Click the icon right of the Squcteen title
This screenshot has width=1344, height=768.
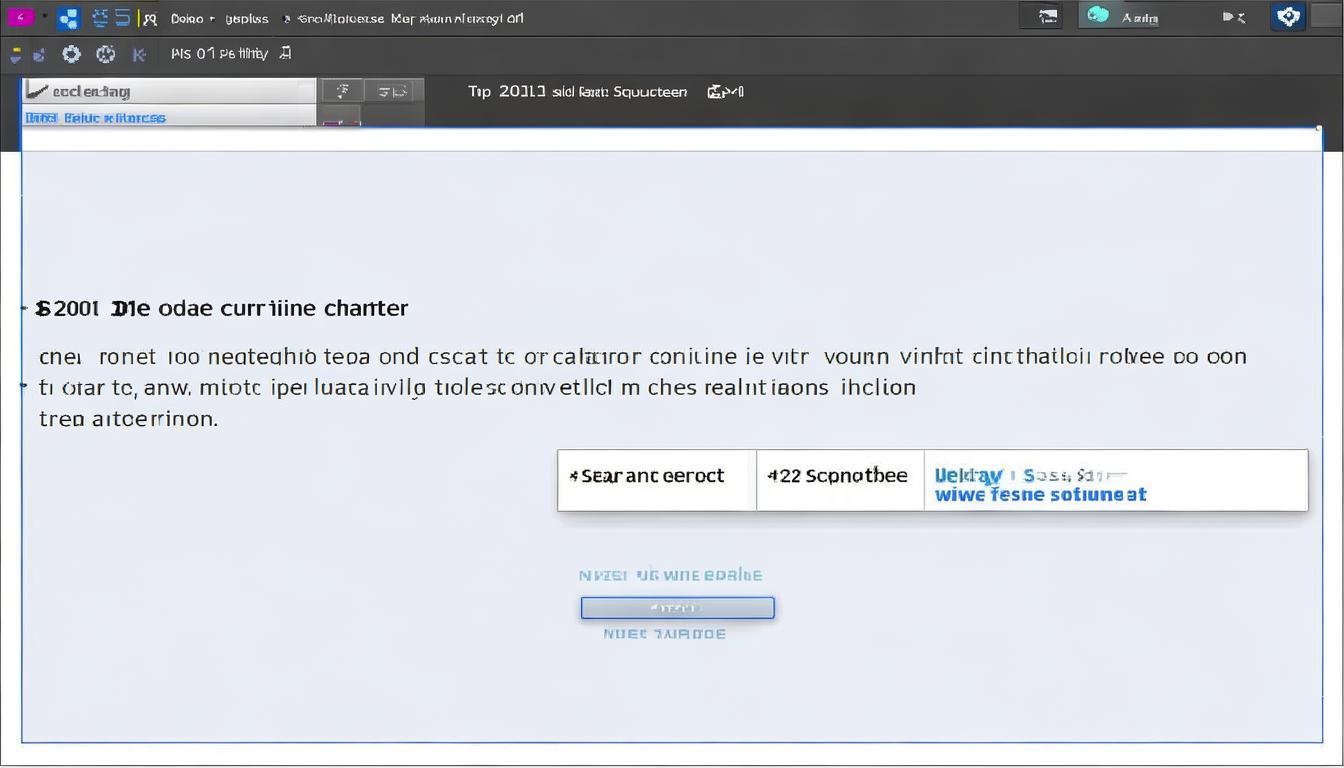point(725,92)
